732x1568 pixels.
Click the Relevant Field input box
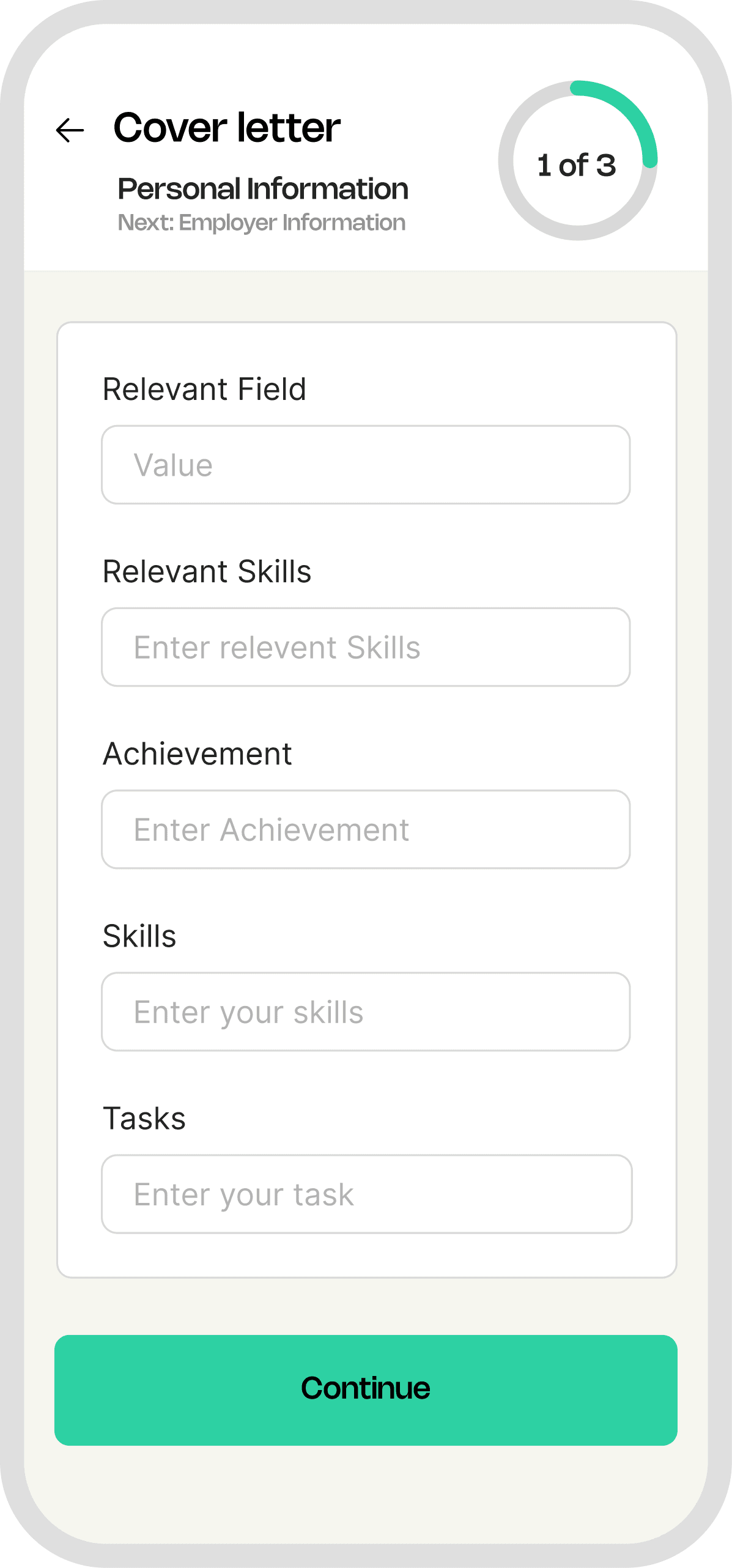point(366,465)
